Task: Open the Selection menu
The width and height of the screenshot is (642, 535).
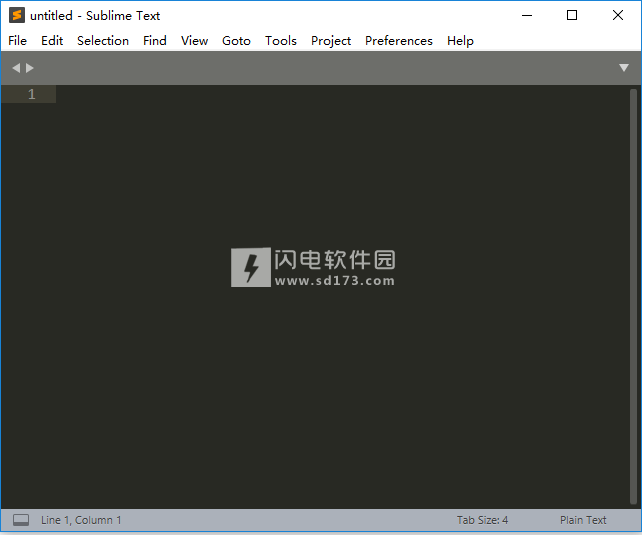Action: coord(103,41)
